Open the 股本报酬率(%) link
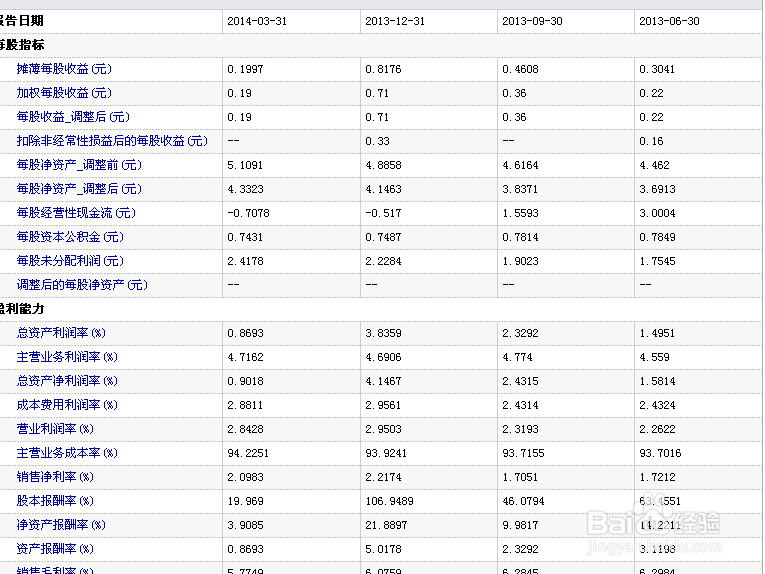Image resolution: width=765 pixels, height=574 pixels. coord(55,501)
